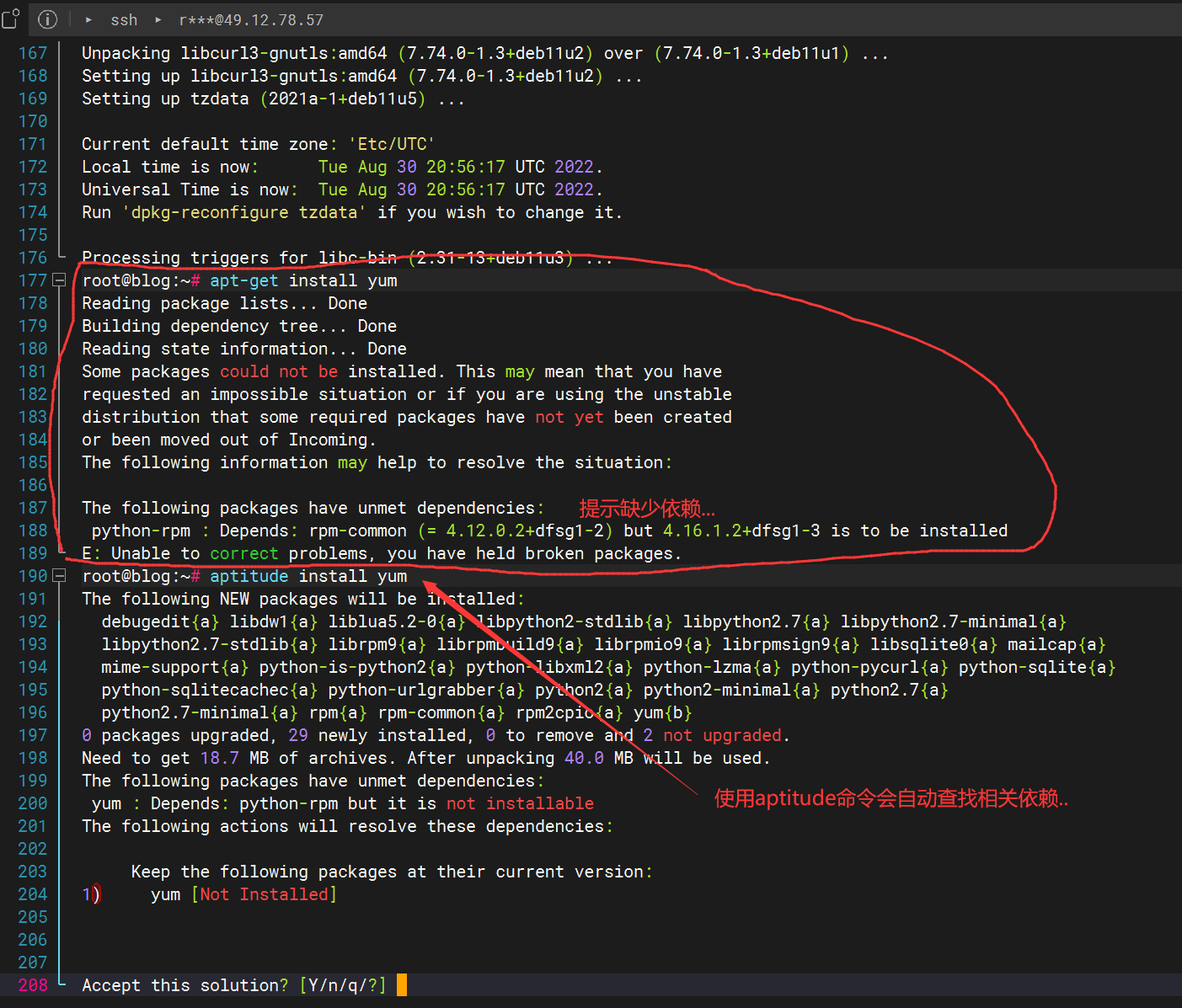Image resolution: width=1182 pixels, height=1008 pixels.
Task: Click 'requested an impossible situation' line
Action: tap(407, 394)
